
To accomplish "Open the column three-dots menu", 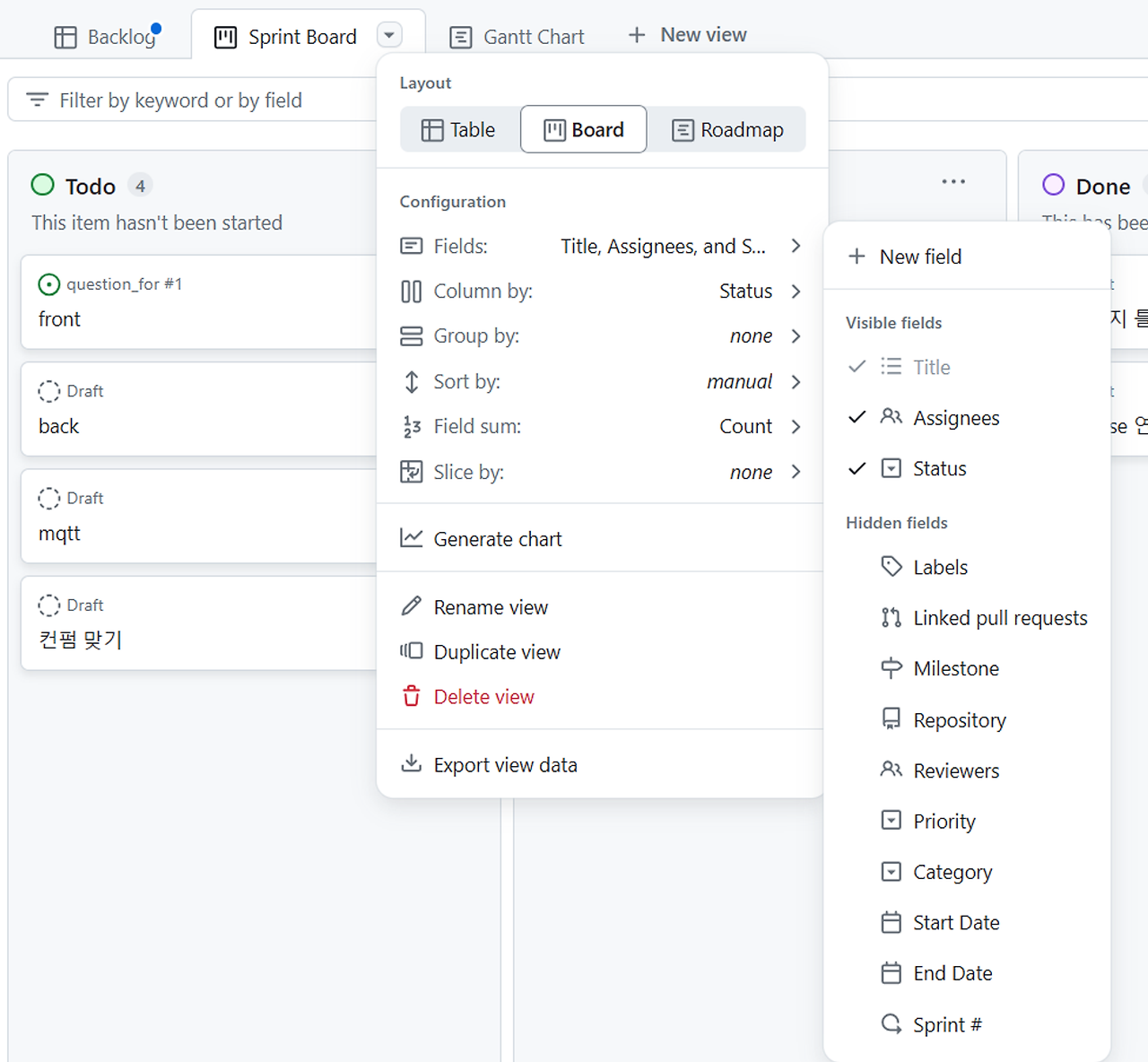I will [x=953, y=181].
